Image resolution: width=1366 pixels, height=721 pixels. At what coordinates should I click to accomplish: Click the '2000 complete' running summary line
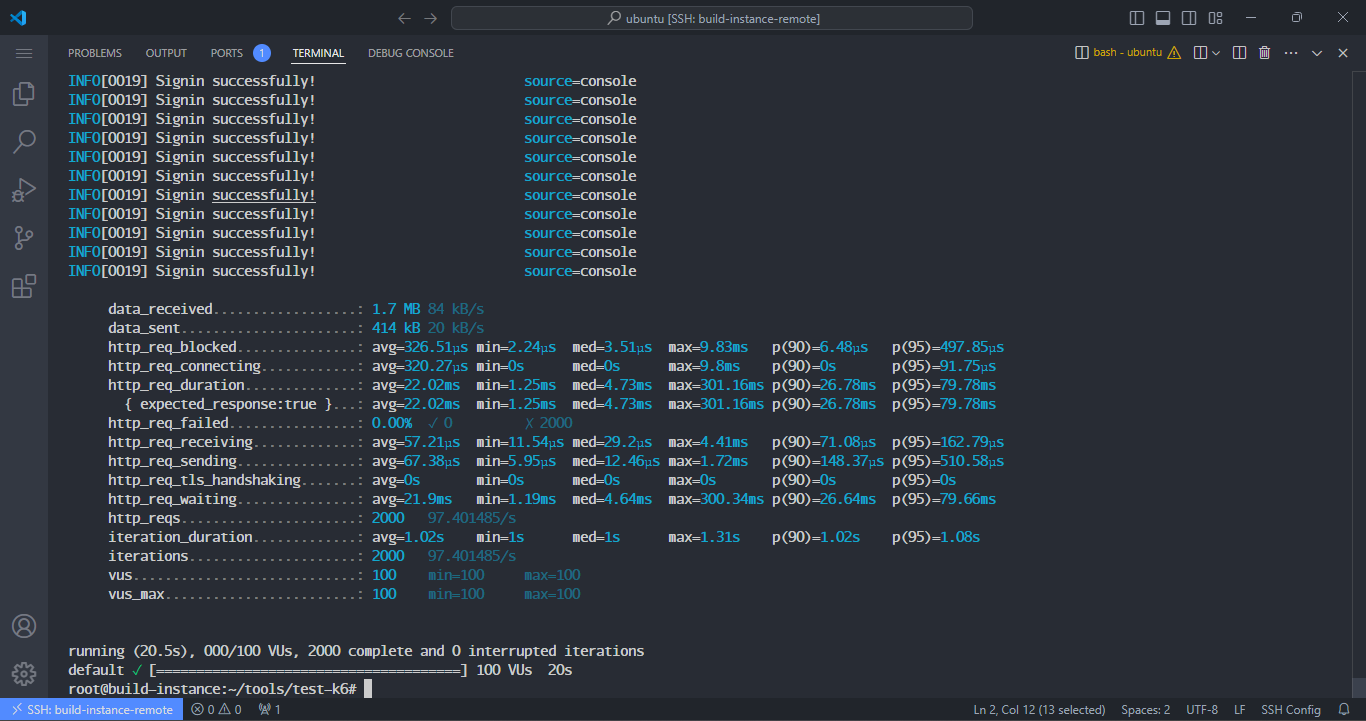(x=356, y=651)
